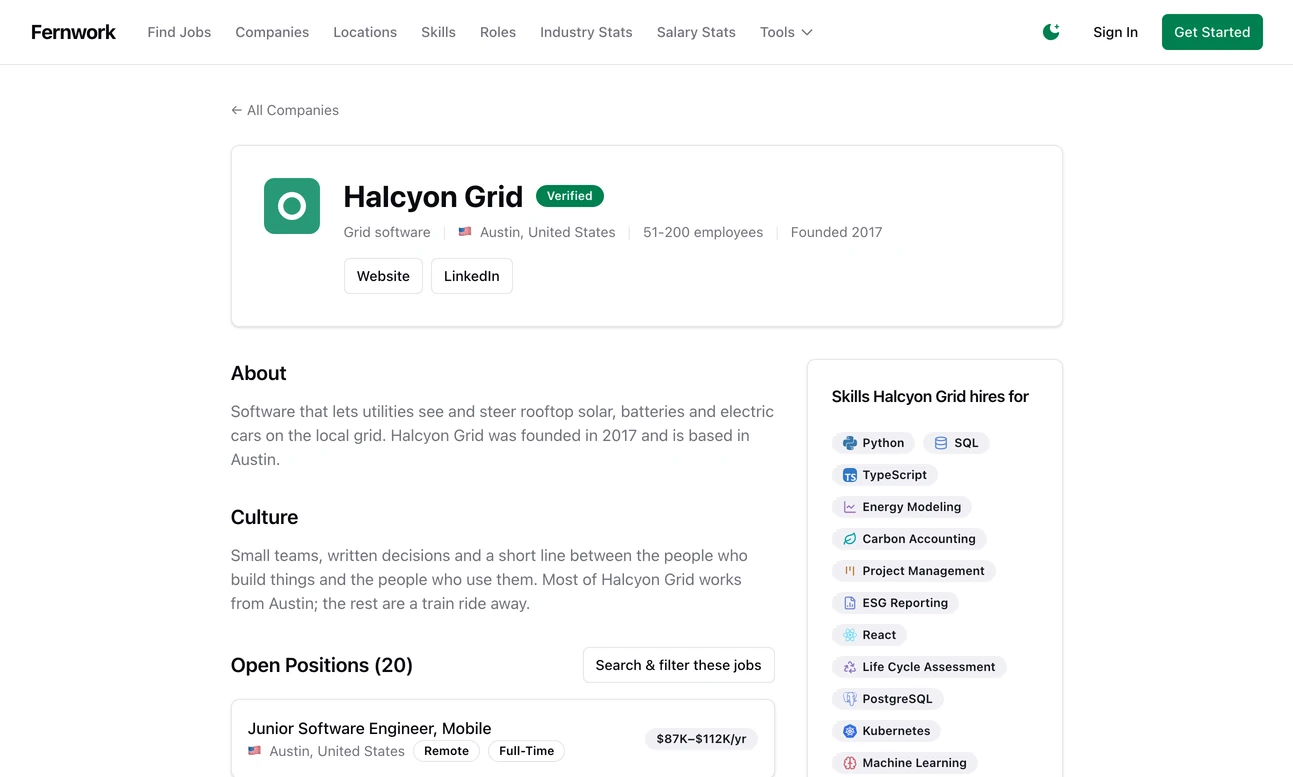Click the Remote tag on the job
Screen dimensions: 1293x777
tap(447, 751)
